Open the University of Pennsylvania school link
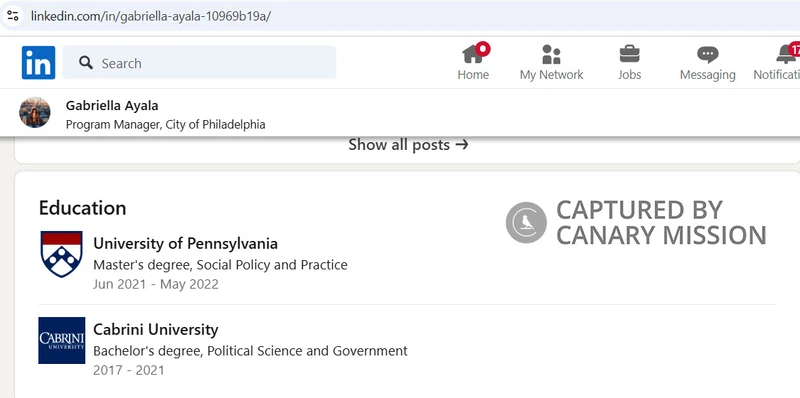The image size is (800, 398). click(185, 243)
